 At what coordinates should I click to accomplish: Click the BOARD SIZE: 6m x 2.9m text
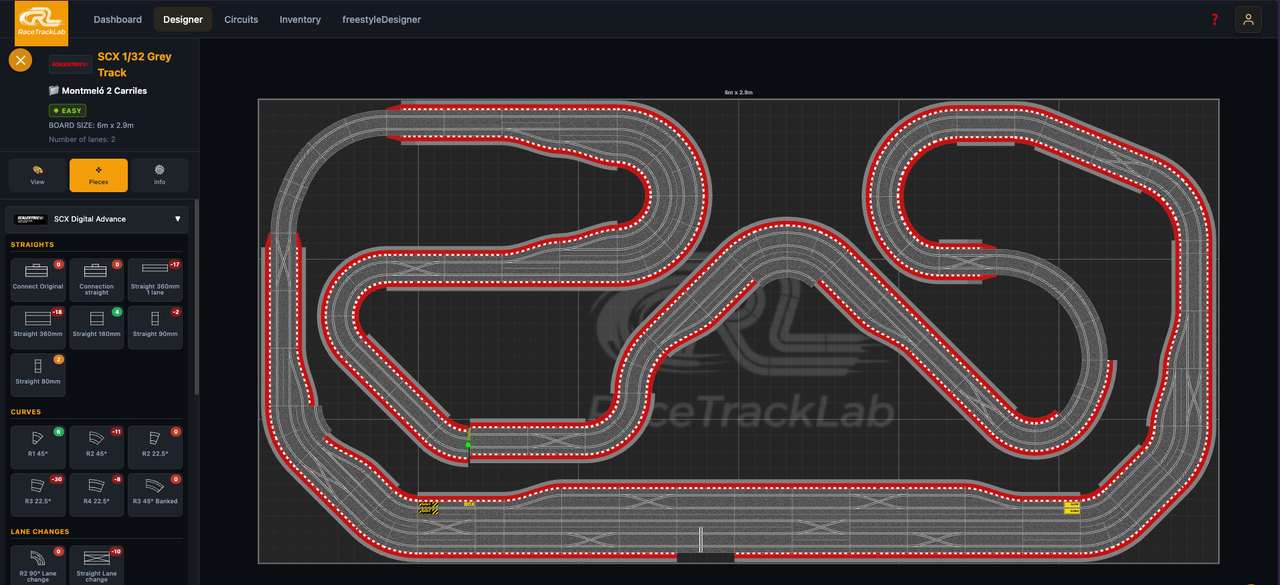(x=91, y=125)
